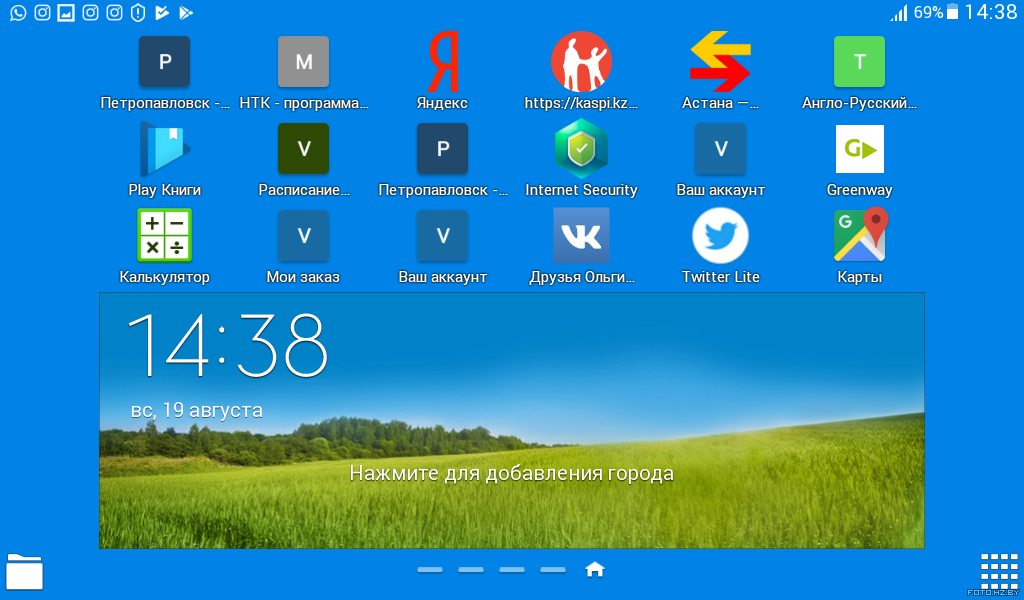Tap the large 14:38 widget clock
This screenshot has width=1024, height=600.
(x=227, y=345)
